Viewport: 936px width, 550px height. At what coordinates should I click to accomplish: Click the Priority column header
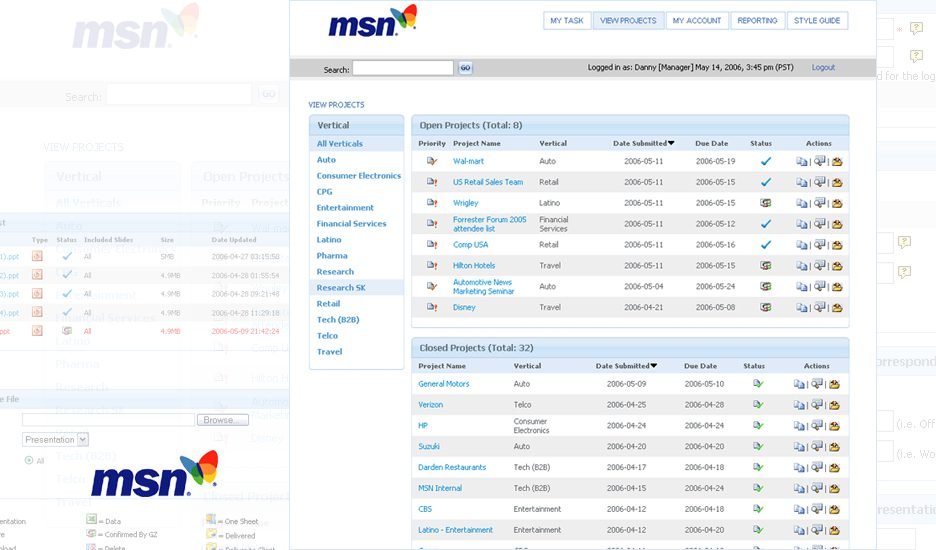[x=432, y=143]
